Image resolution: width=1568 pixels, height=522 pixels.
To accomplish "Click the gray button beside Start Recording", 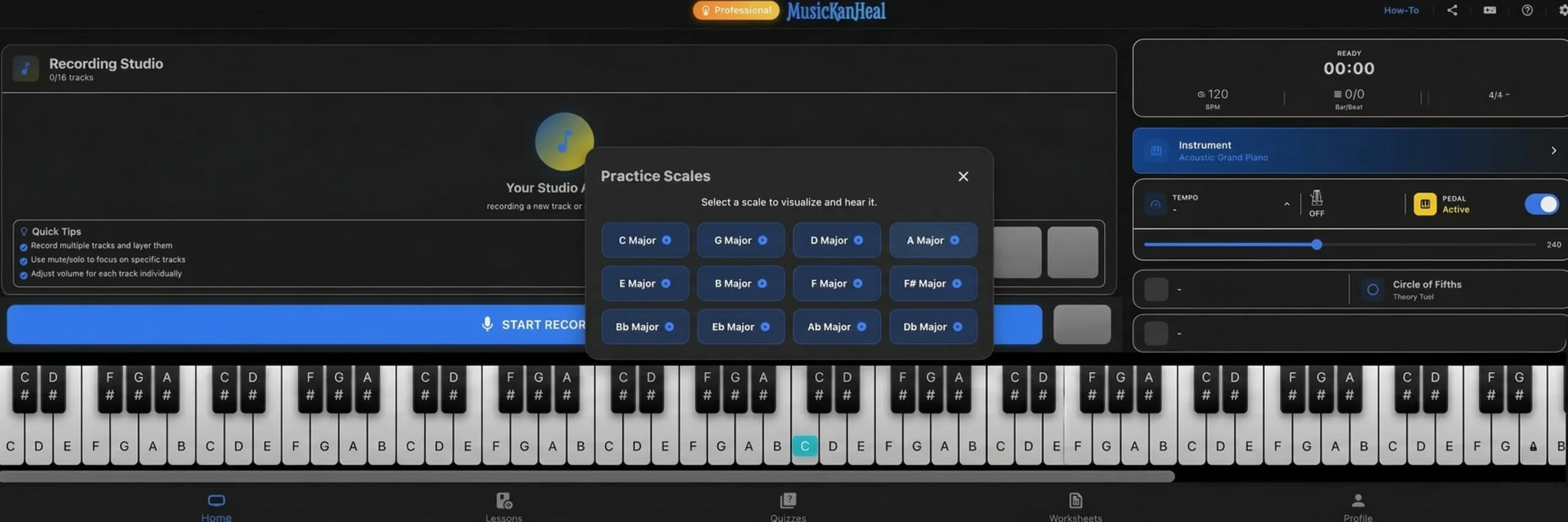I will point(1082,324).
